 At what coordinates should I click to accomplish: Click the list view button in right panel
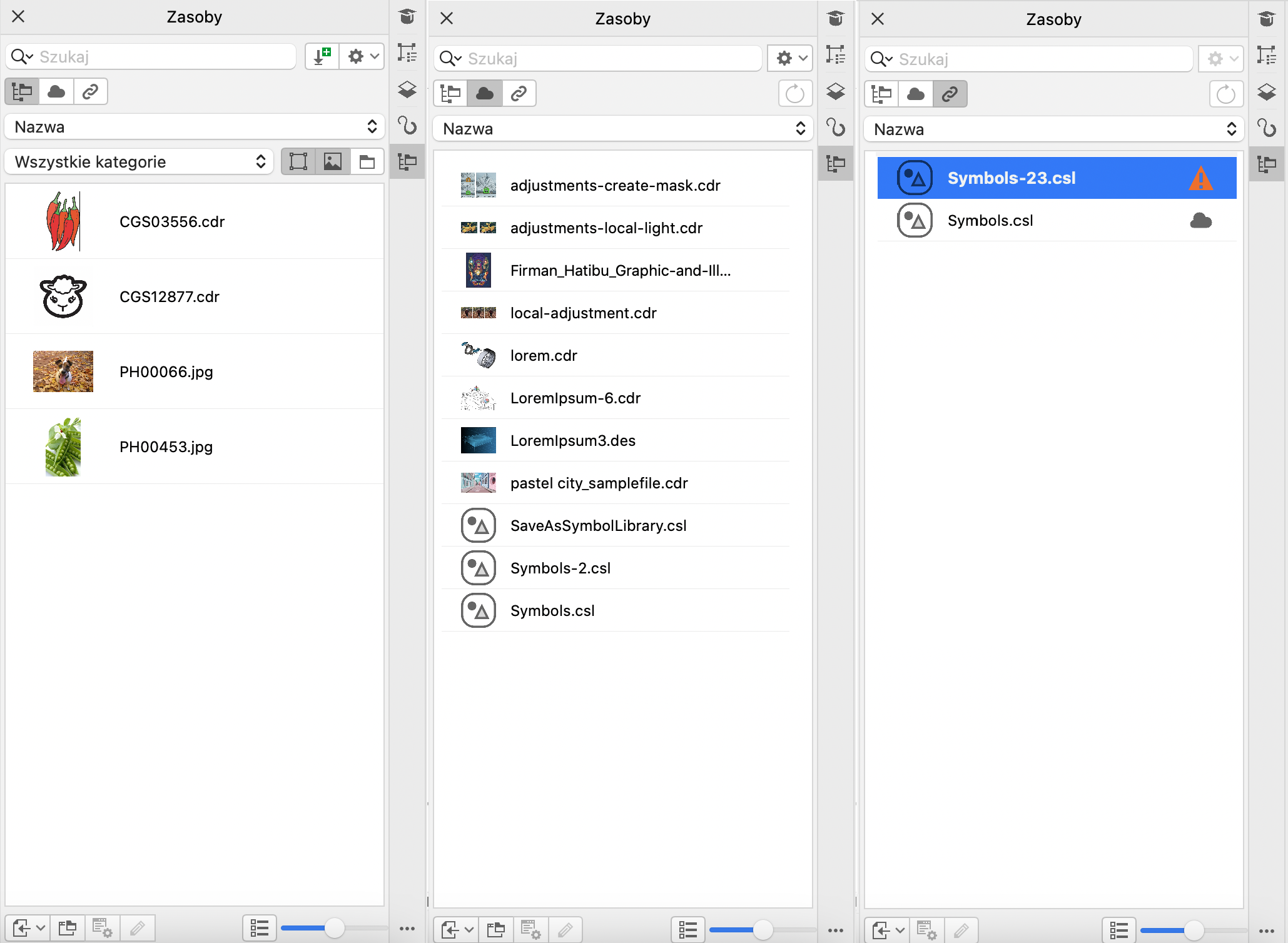tap(1118, 930)
